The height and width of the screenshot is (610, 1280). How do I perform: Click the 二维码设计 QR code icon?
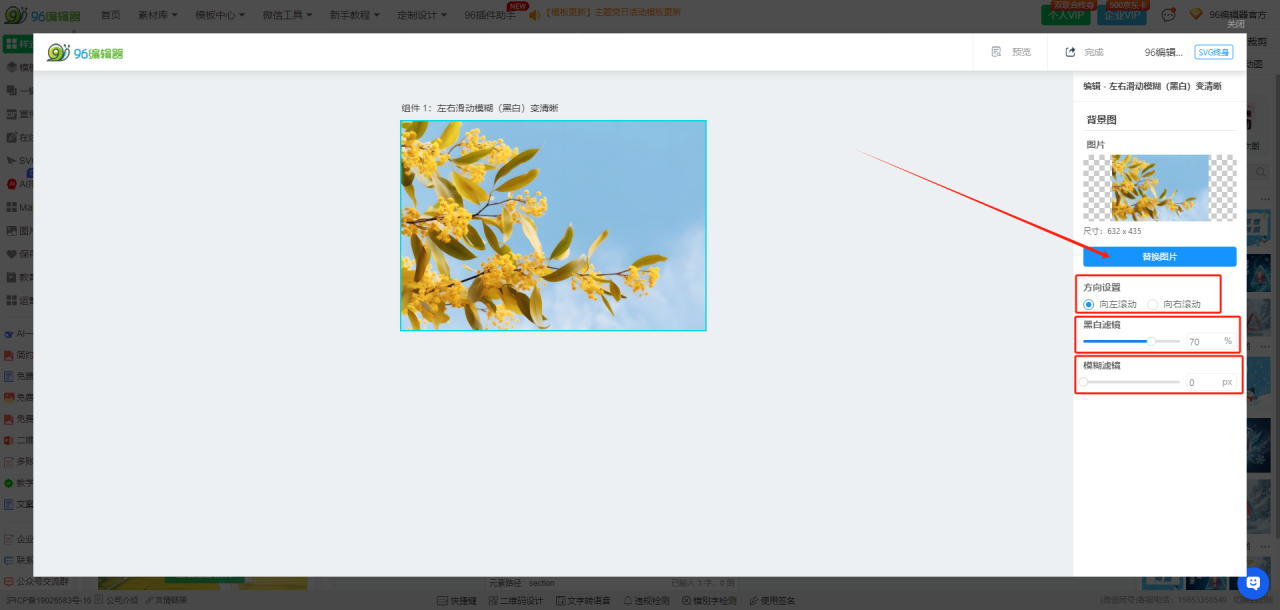(x=491, y=601)
